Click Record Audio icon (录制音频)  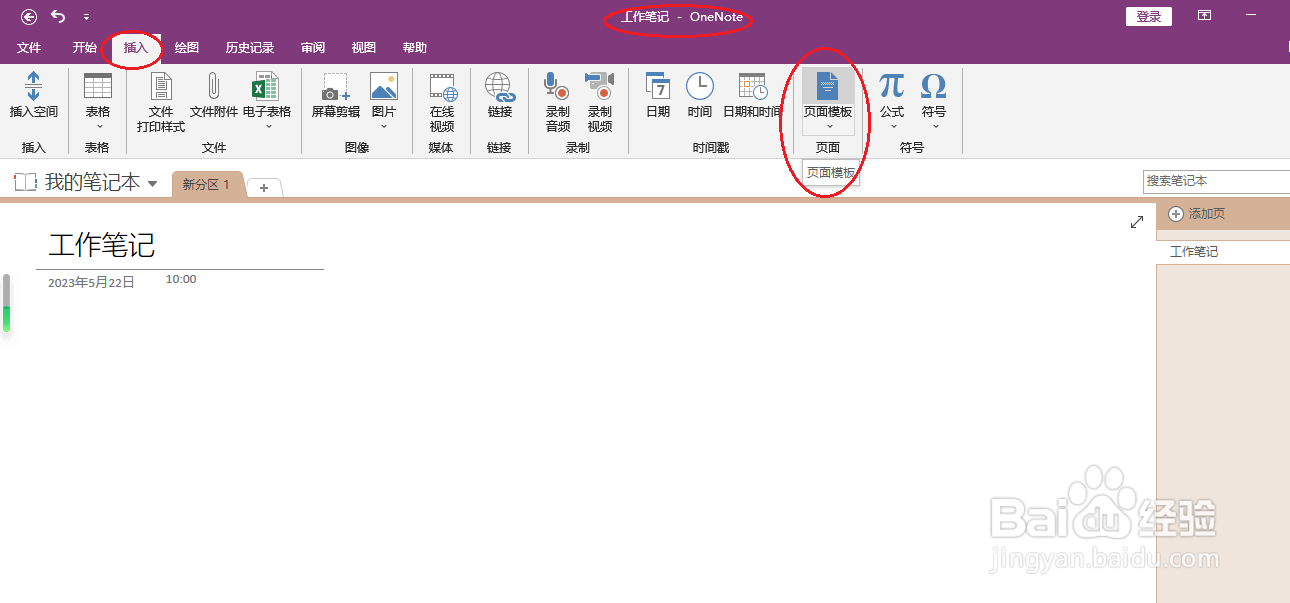[556, 87]
